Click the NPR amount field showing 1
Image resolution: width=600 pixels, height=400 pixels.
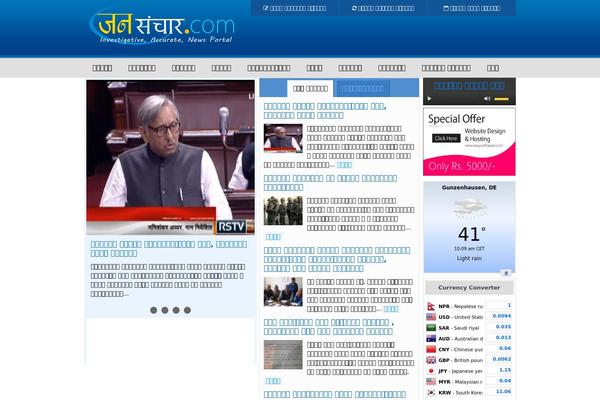tap(499, 305)
